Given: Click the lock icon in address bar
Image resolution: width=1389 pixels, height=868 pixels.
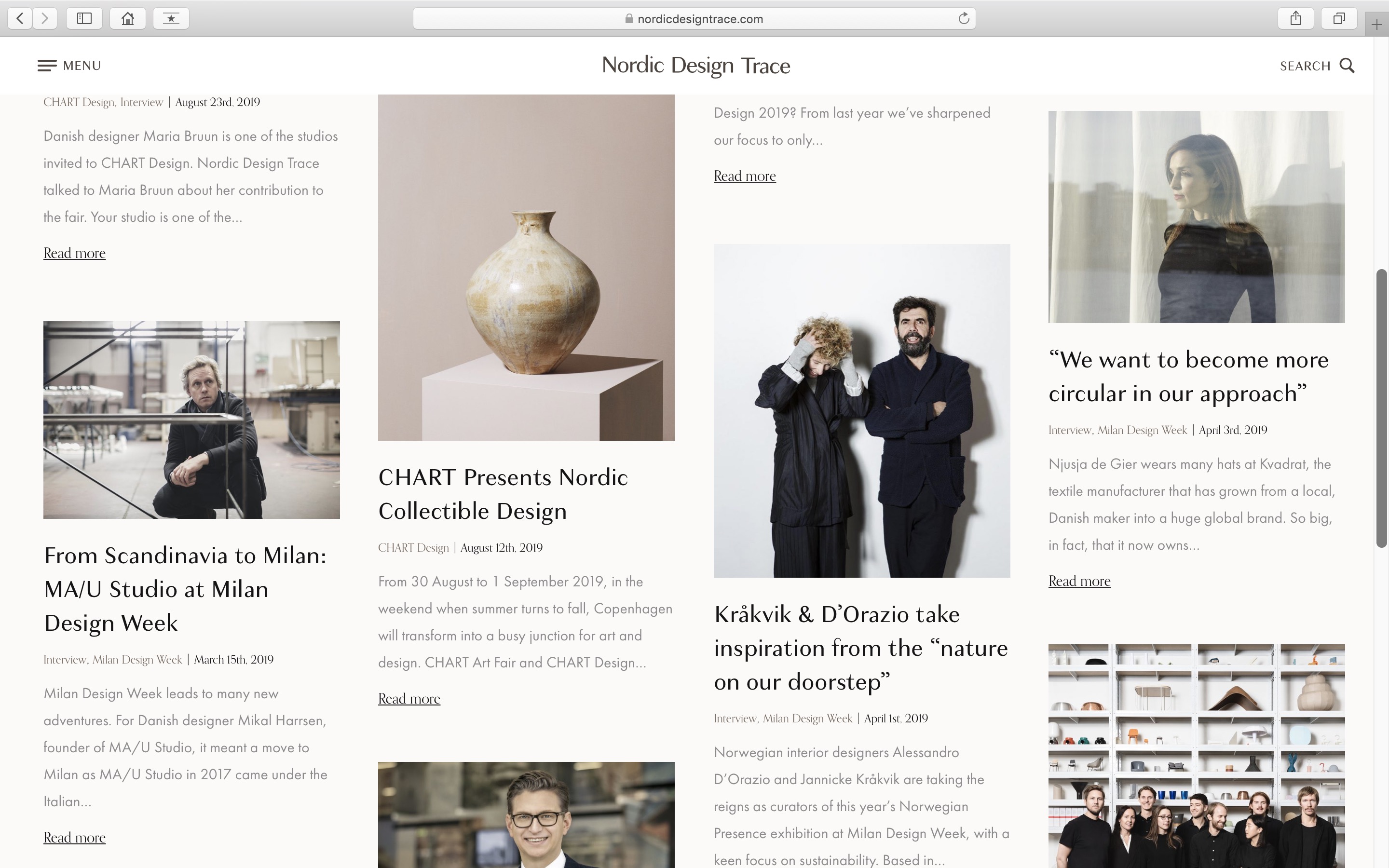Looking at the screenshot, I should click(x=629, y=19).
